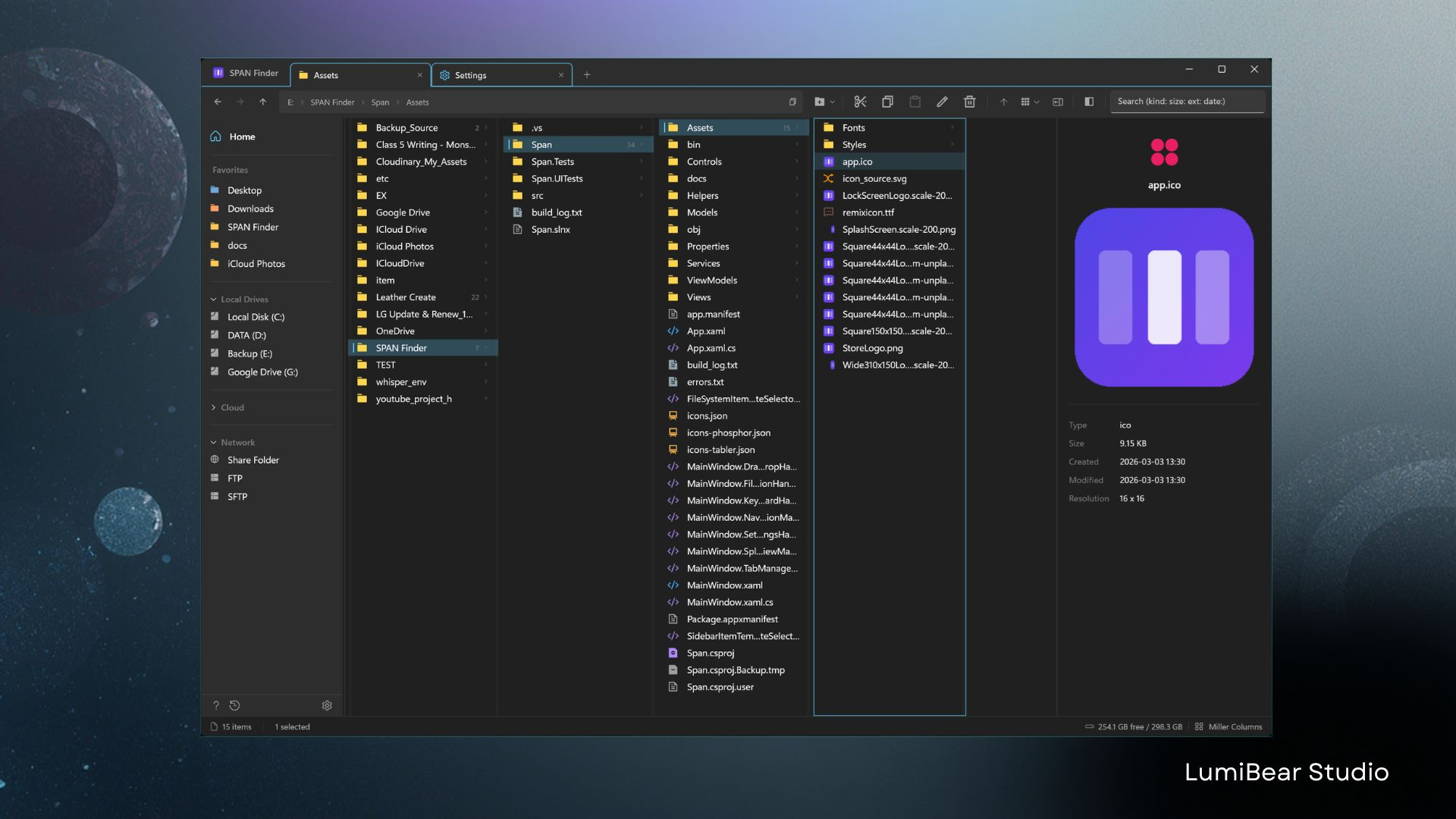Open a new tab with the plus button
1456x819 pixels.
tap(586, 74)
